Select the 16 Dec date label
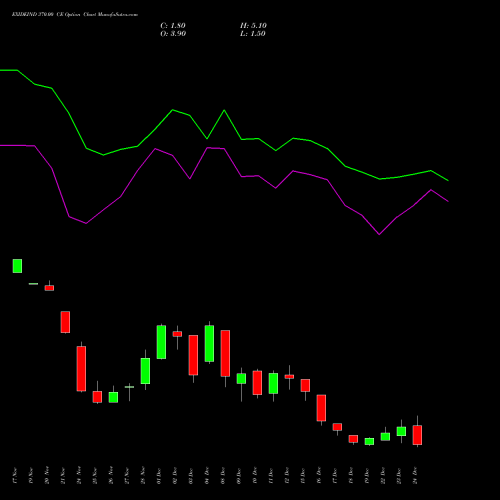Image resolution: width=500 pixels, height=500 pixels. point(319,476)
